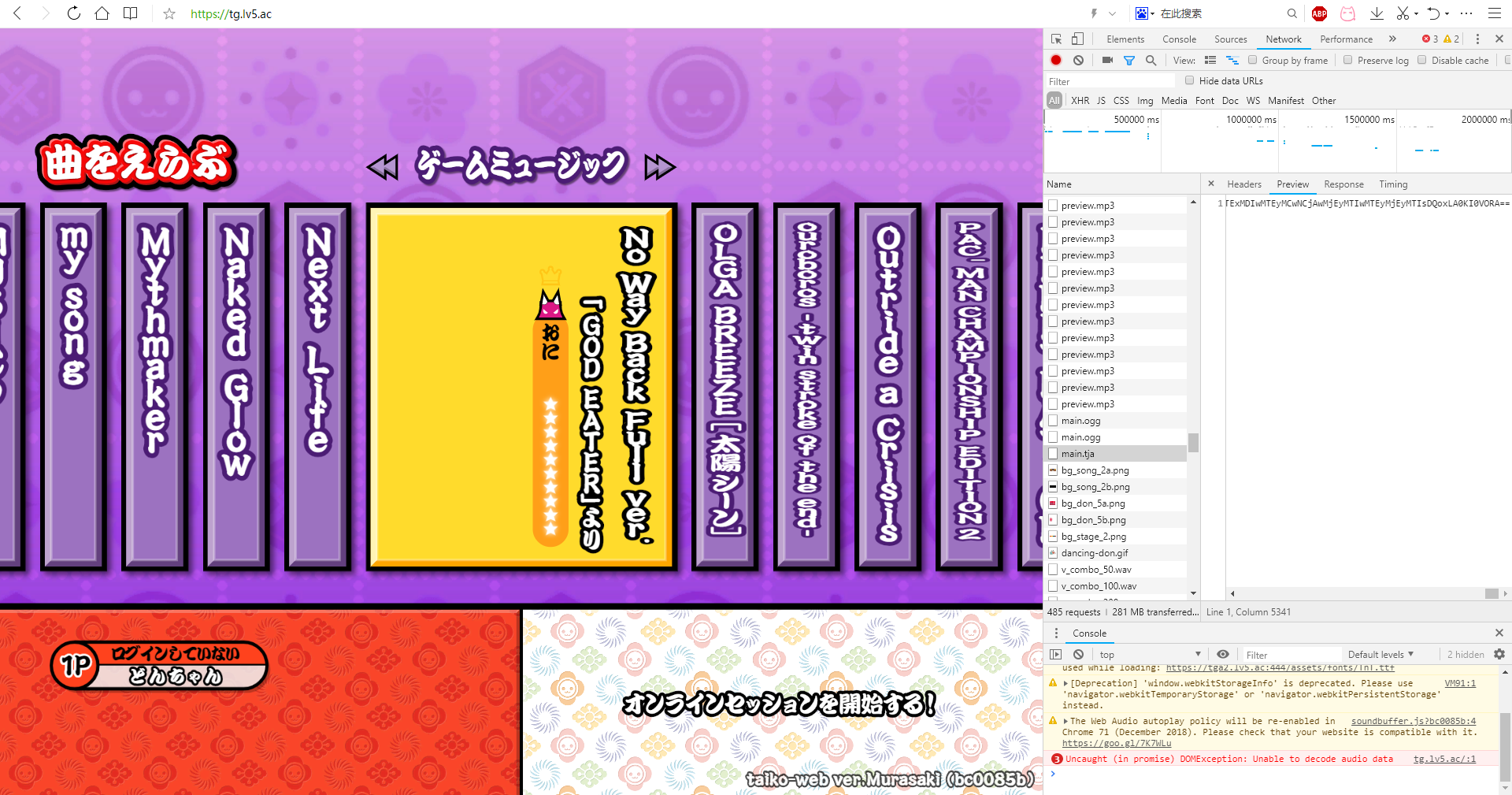
Task: Click the console sidebar toggle icon
Action: [x=1056, y=654]
